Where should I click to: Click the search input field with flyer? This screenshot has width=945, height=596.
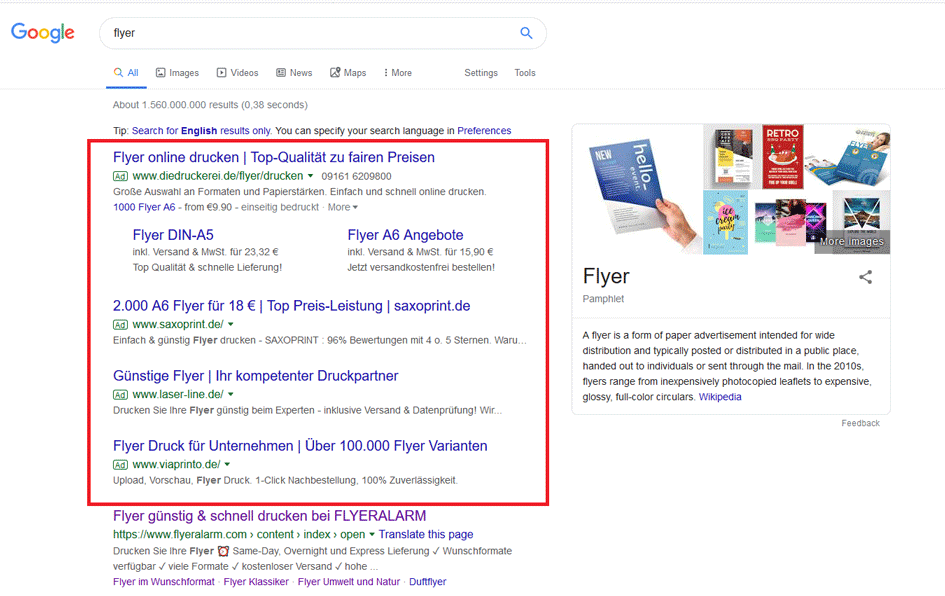(310, 33)
